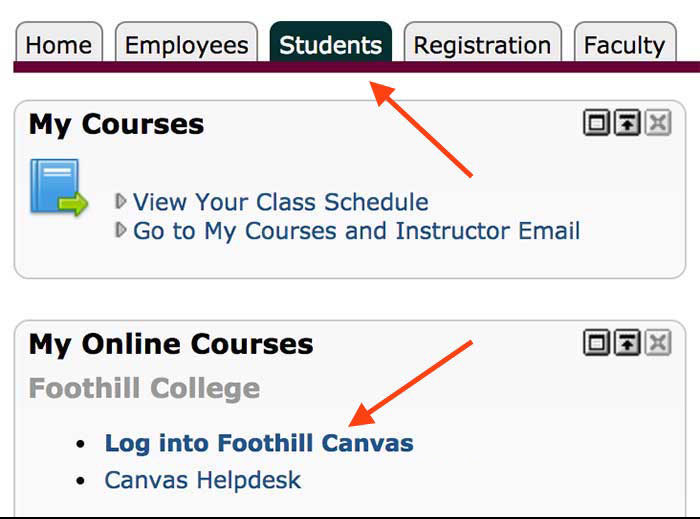Maximize the My Courses panel
This screenshot has height=519, width=700.
tap(596, 124)
